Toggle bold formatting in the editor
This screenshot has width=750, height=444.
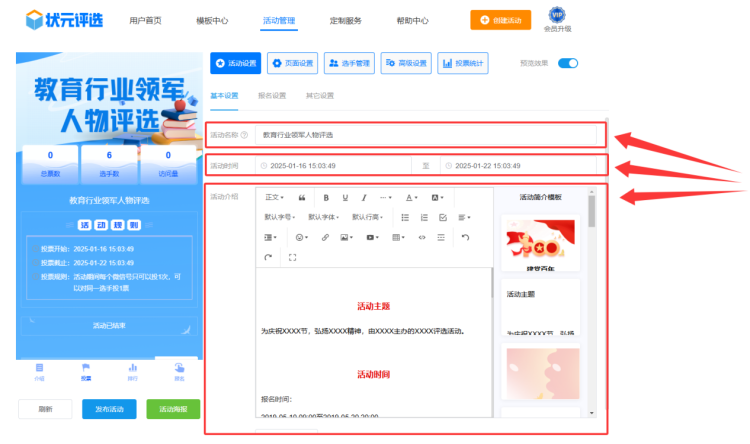[326, 197]
